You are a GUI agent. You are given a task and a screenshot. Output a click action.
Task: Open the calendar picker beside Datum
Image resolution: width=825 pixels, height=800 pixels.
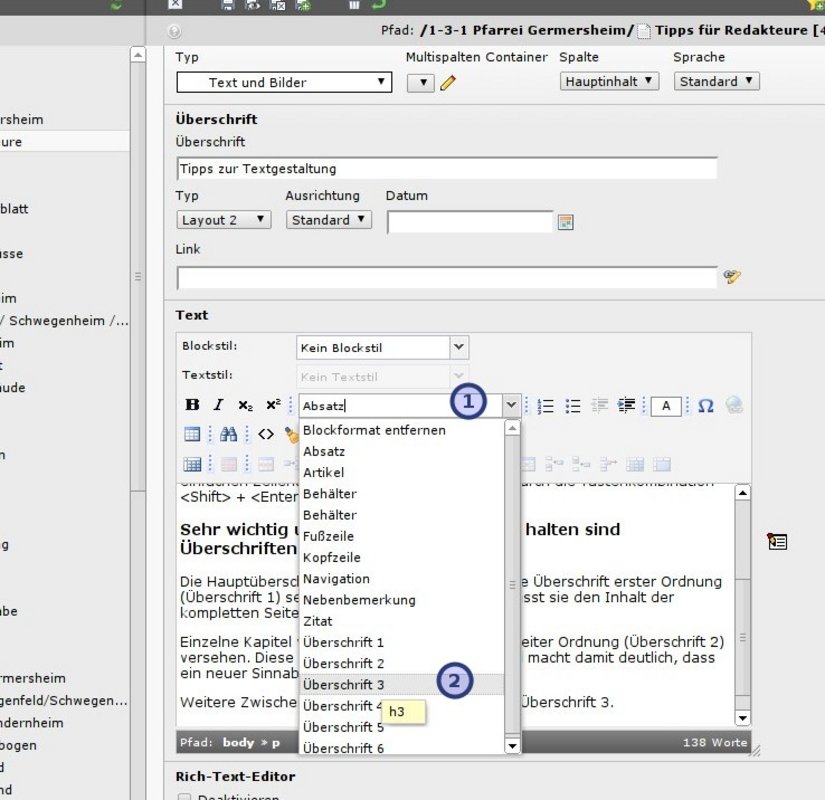point(565,222)
